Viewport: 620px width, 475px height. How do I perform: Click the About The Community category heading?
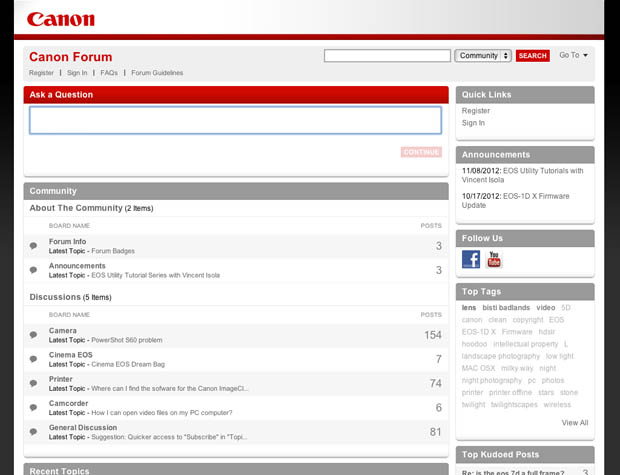click(76, 208)
